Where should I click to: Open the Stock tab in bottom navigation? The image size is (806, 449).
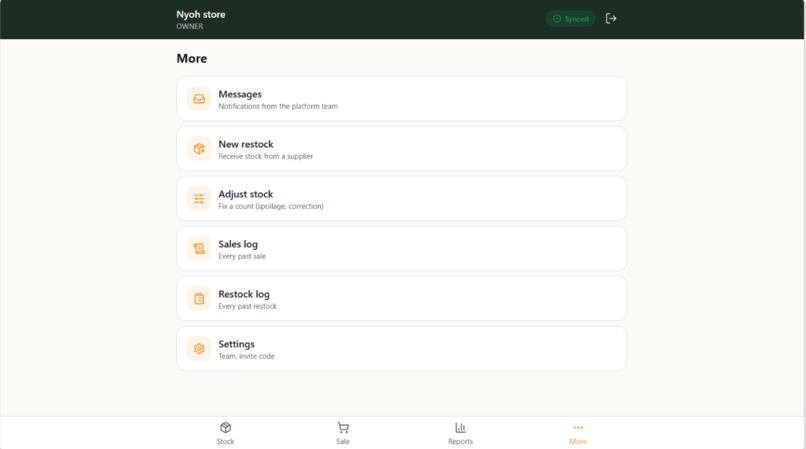click(225, 433)
